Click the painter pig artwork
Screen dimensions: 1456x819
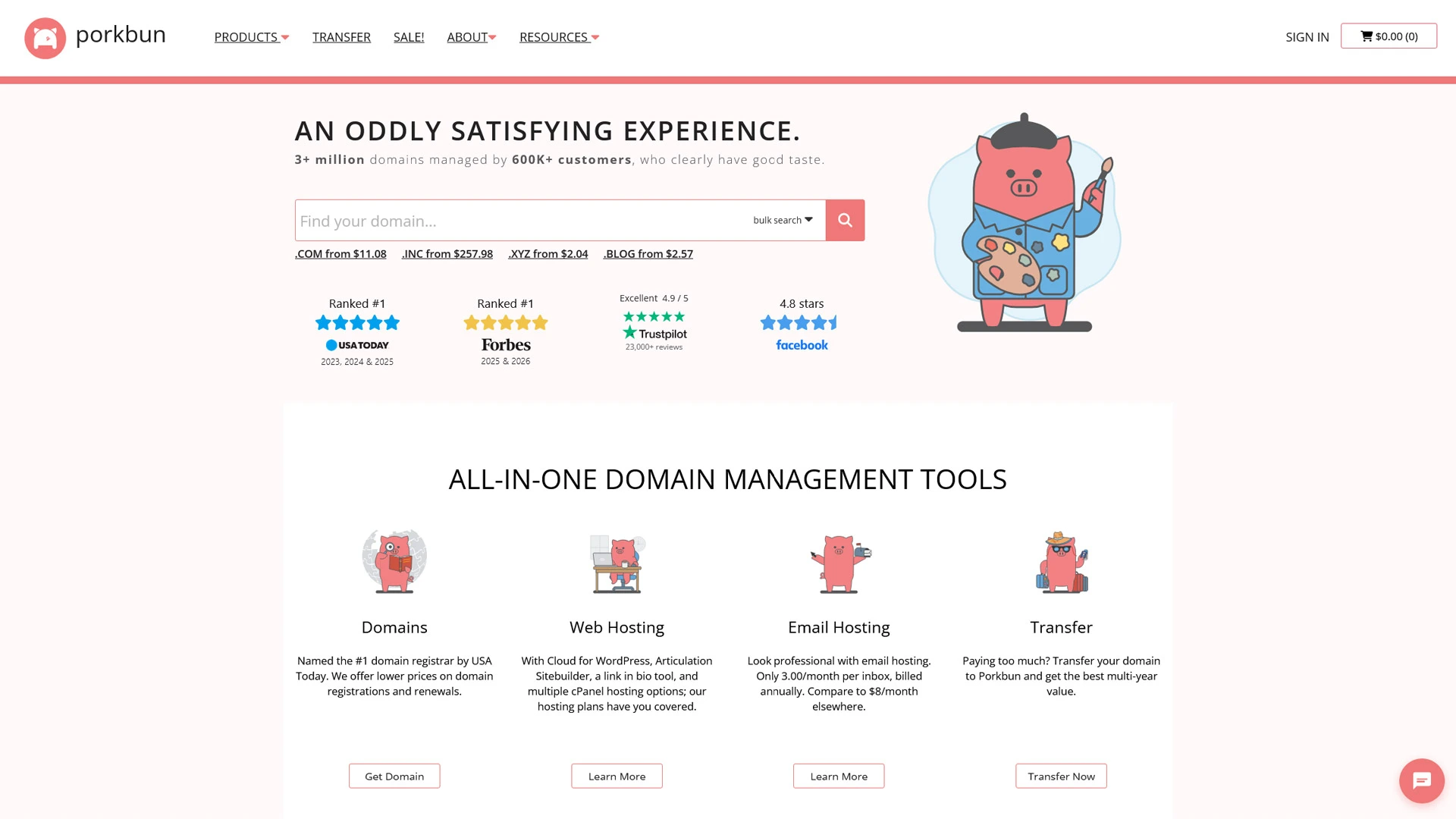click(1024, 221)
